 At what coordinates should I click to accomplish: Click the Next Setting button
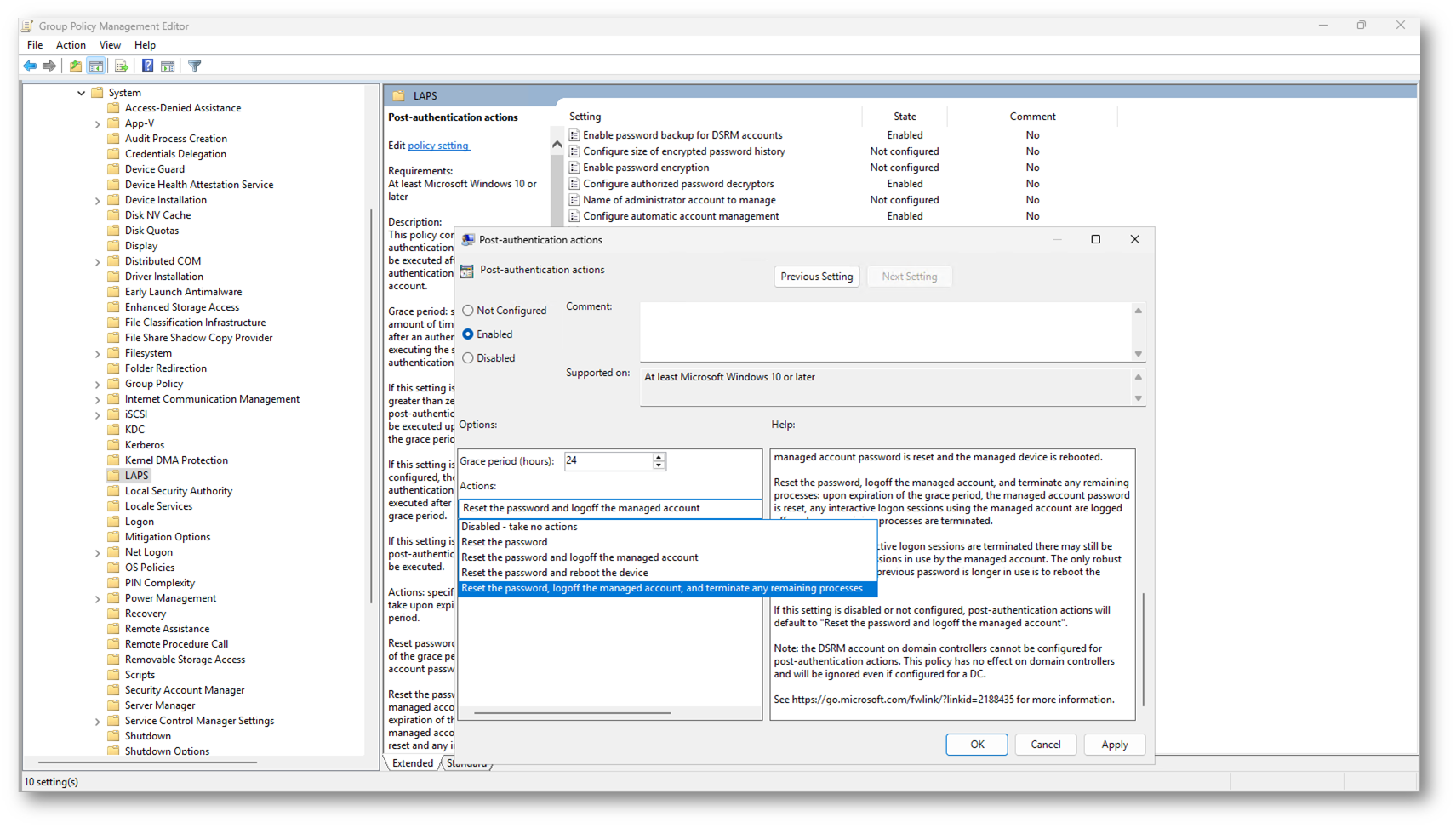tap(909, 277)
